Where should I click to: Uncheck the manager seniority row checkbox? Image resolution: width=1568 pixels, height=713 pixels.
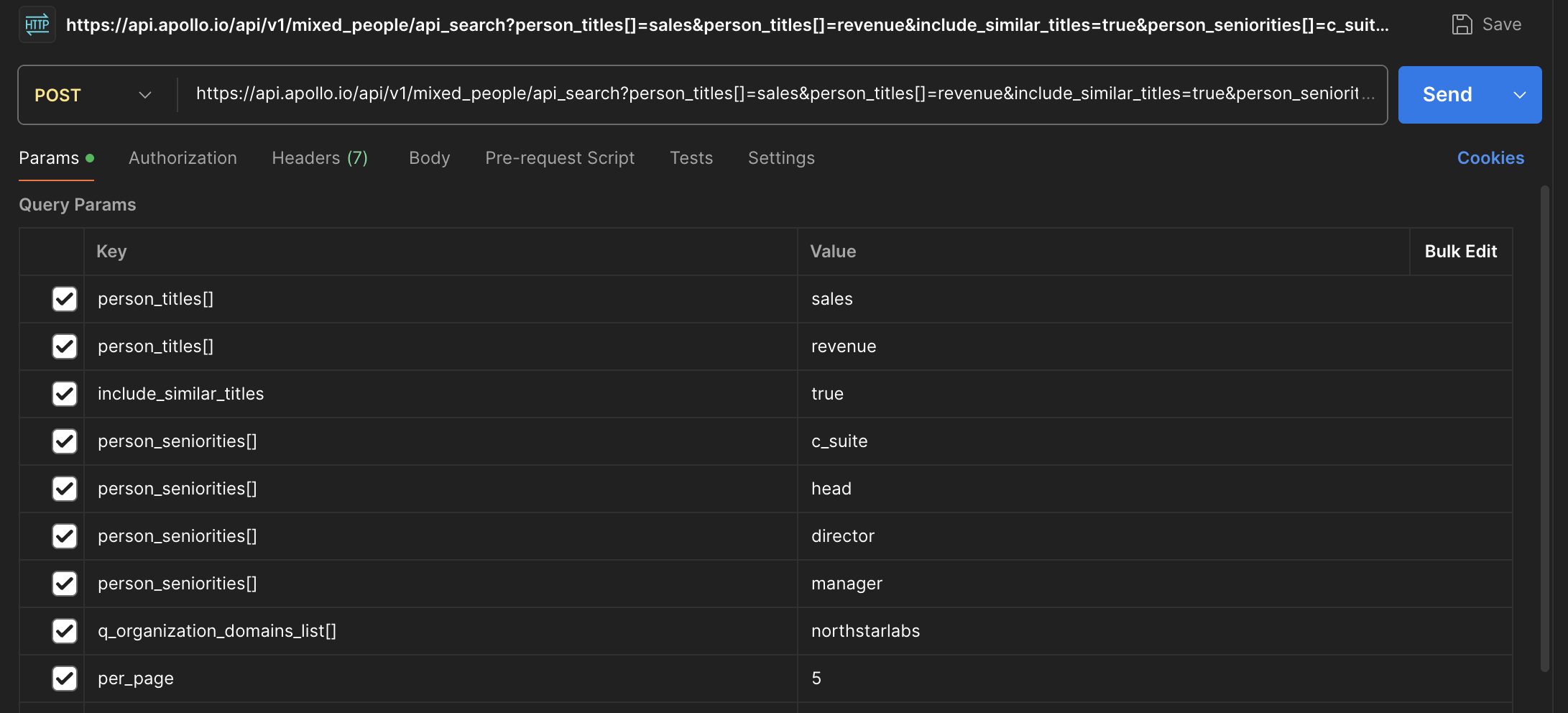pos(65,584)
